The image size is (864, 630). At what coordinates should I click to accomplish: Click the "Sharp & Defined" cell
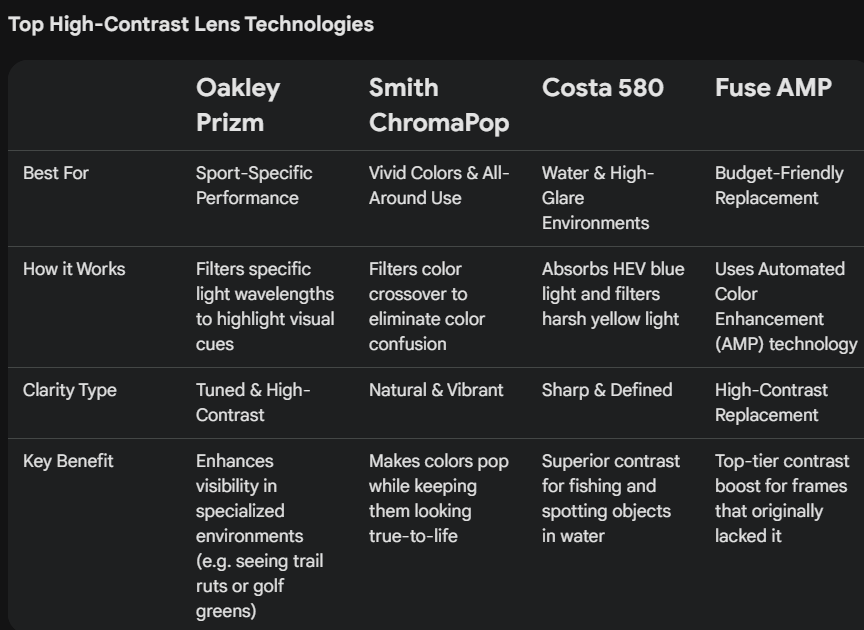coord(607,390)
